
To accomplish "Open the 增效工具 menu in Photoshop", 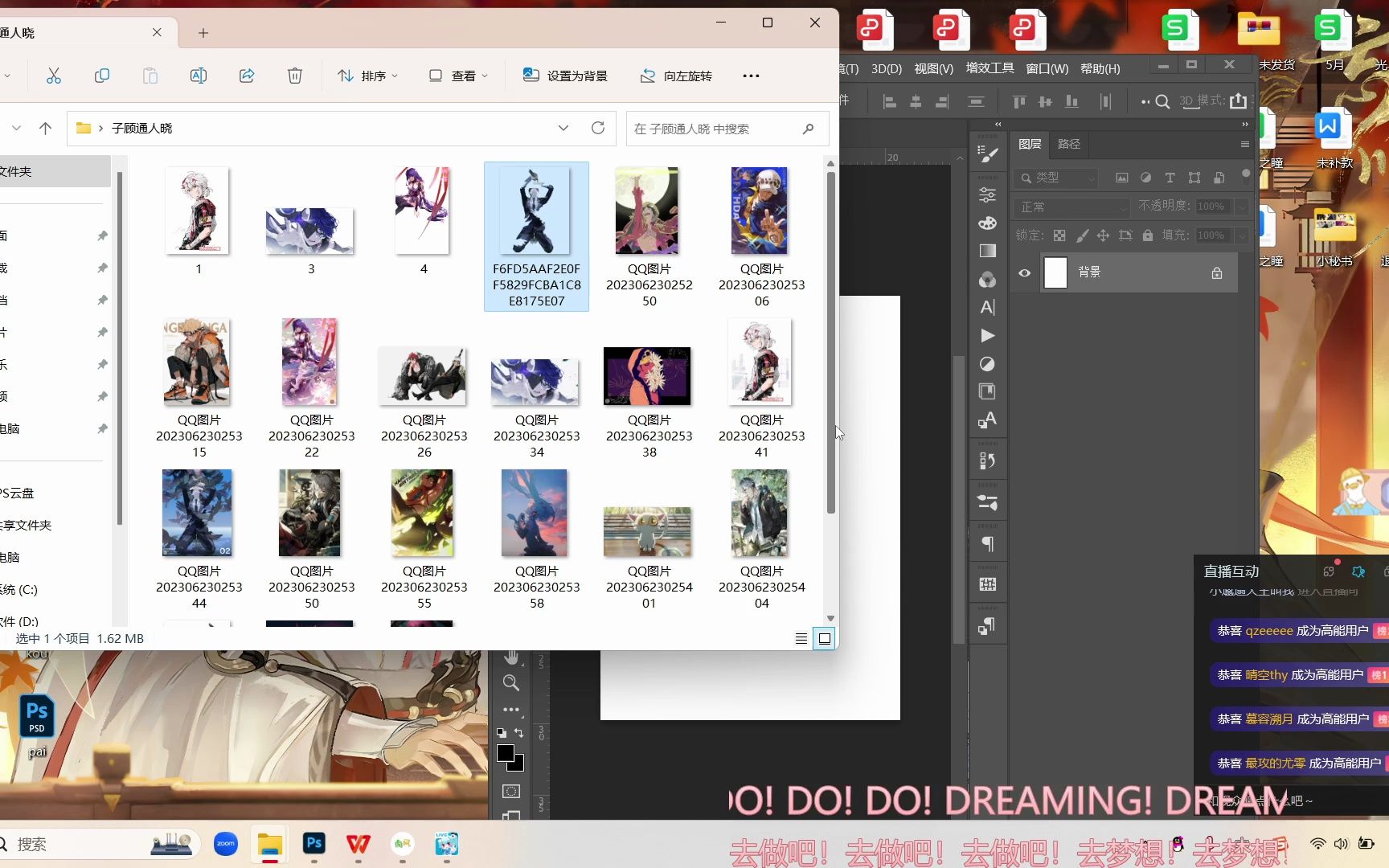I will point(990,68).
